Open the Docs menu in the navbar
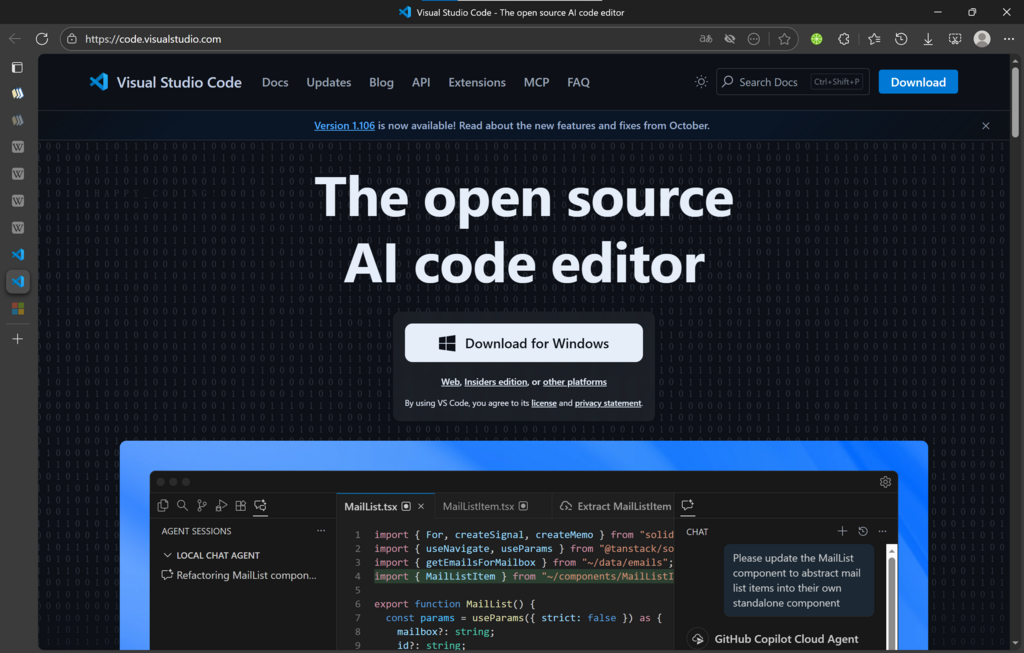This screenshot has height=653, width=1024. point(275,82)
